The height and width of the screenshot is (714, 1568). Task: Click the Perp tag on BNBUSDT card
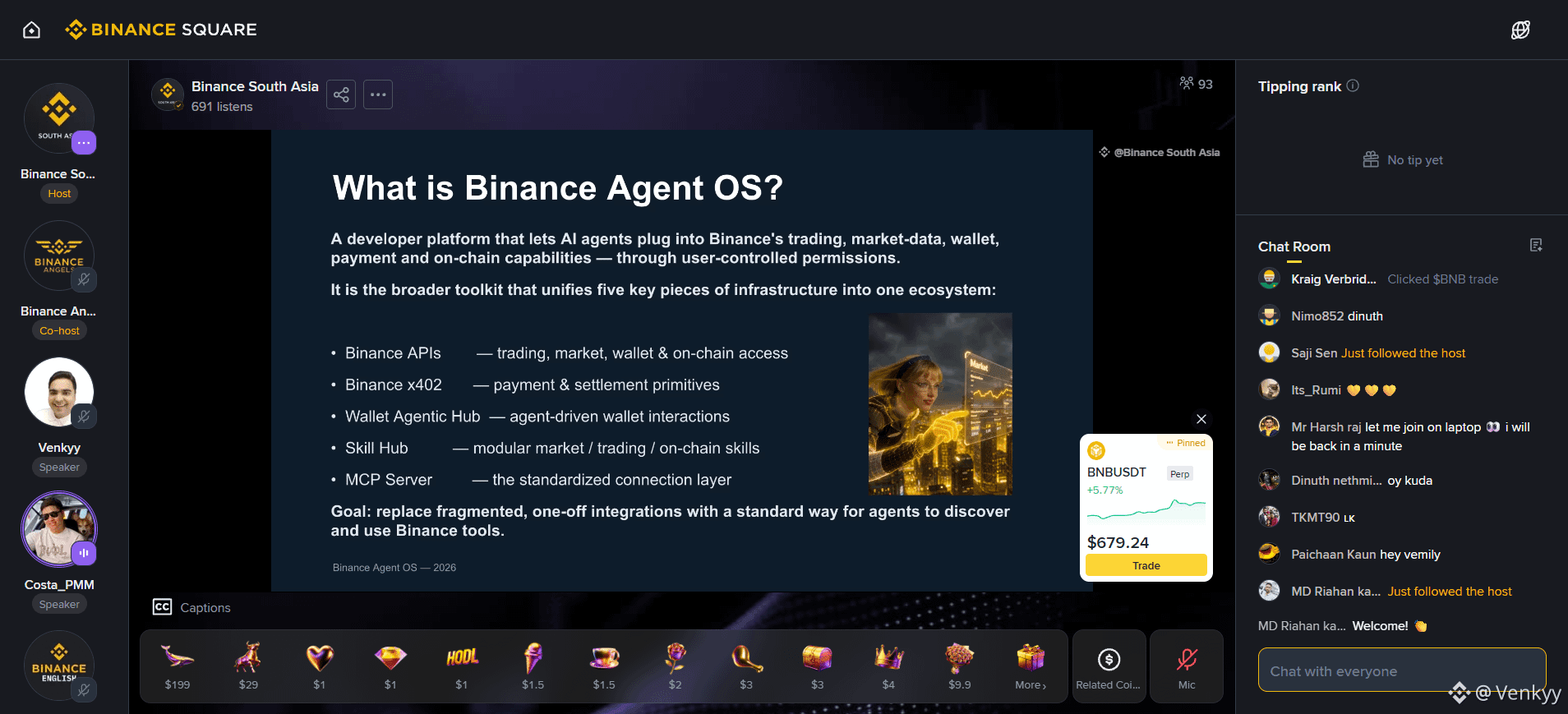click(x=1179, y=474)
